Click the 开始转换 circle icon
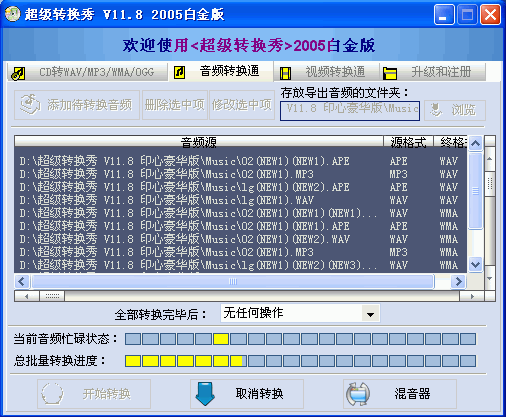Image resolution: width=506 pixels, height=417 pixels. [x=52, y=394]
